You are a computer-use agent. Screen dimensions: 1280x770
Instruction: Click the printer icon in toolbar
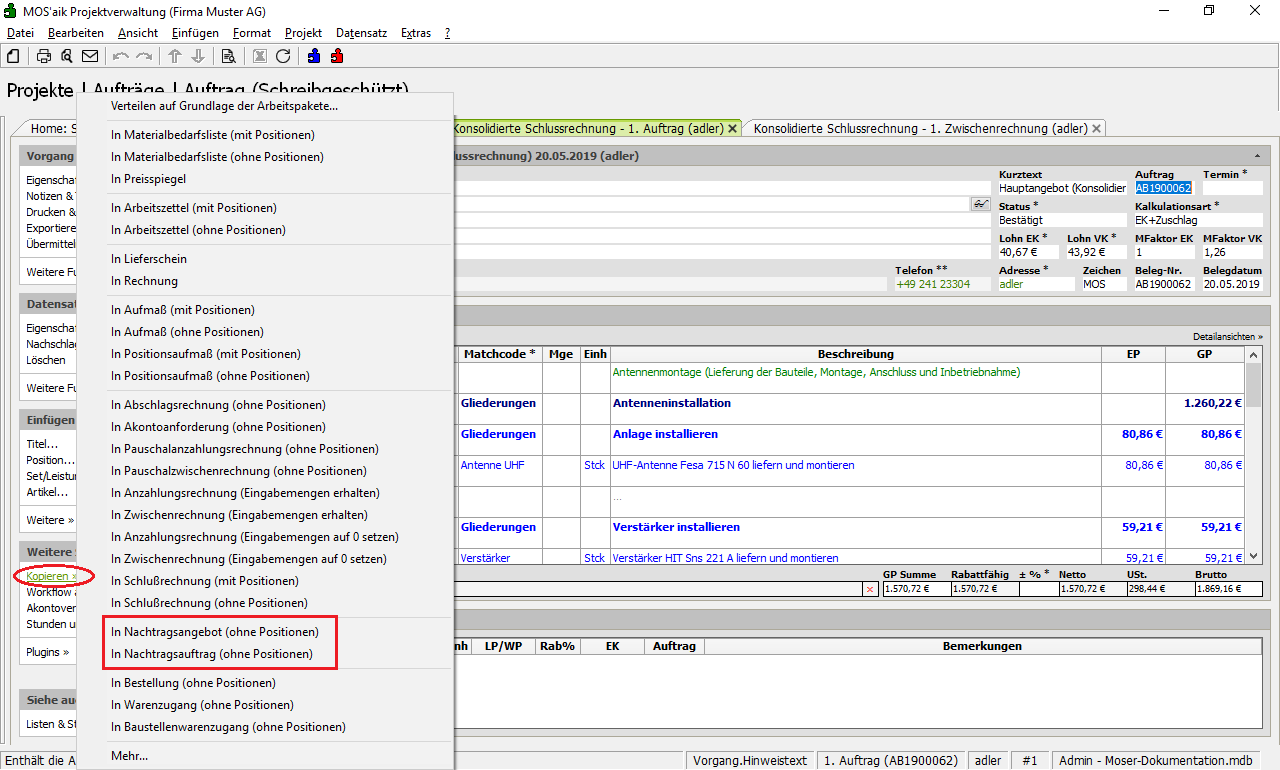44,56
